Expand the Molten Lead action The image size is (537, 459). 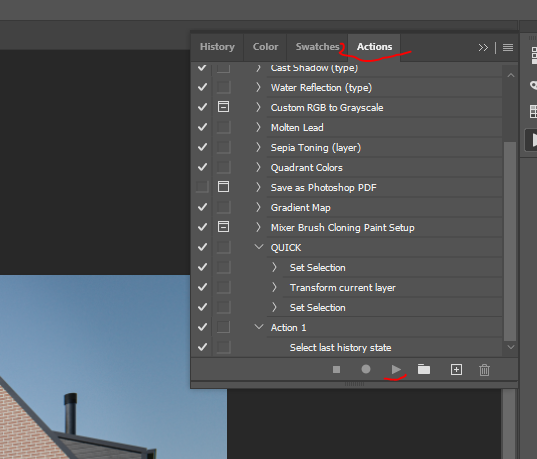tap(258, 127)
